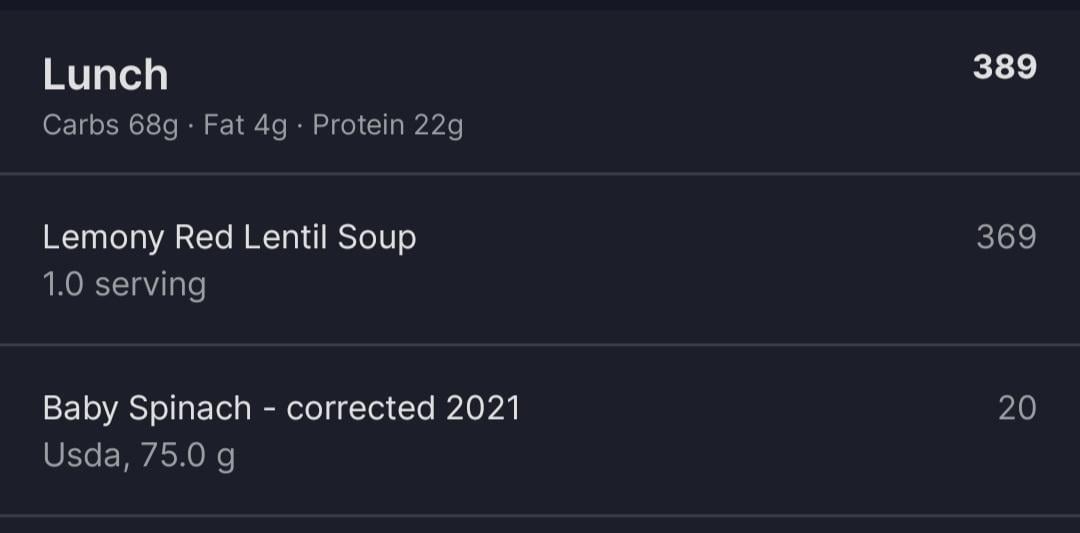Viewport: 1080px width, 533px height.
Task: Select the Protein 22g macro label
Action: coord(387,126)
